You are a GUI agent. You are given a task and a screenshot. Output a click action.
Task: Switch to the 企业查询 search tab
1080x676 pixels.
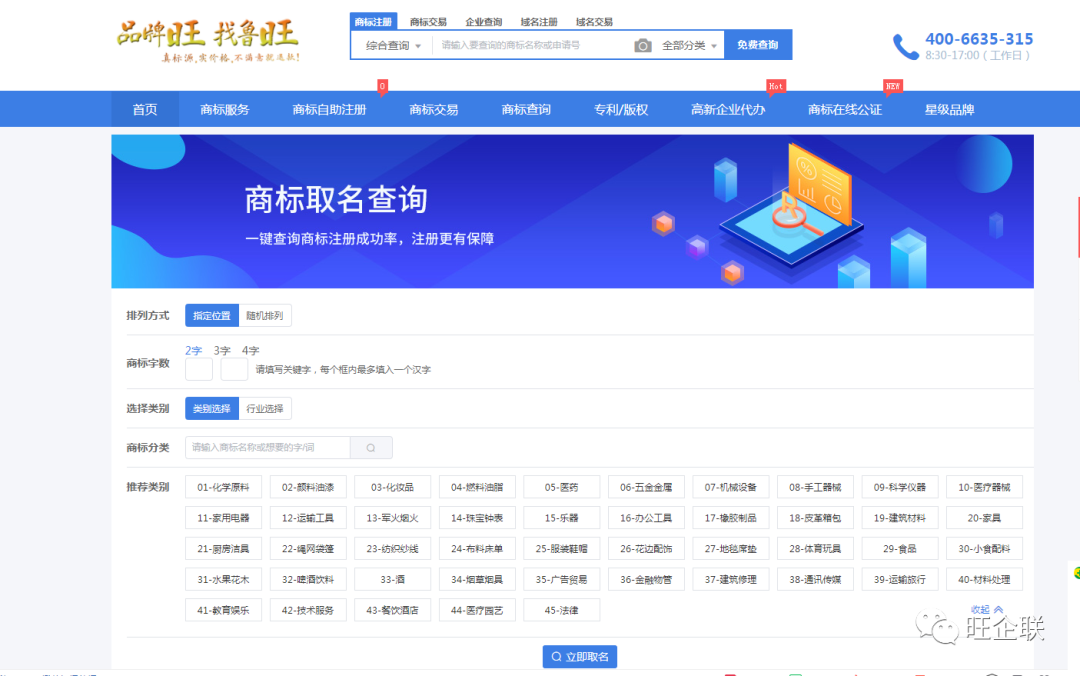484,21
